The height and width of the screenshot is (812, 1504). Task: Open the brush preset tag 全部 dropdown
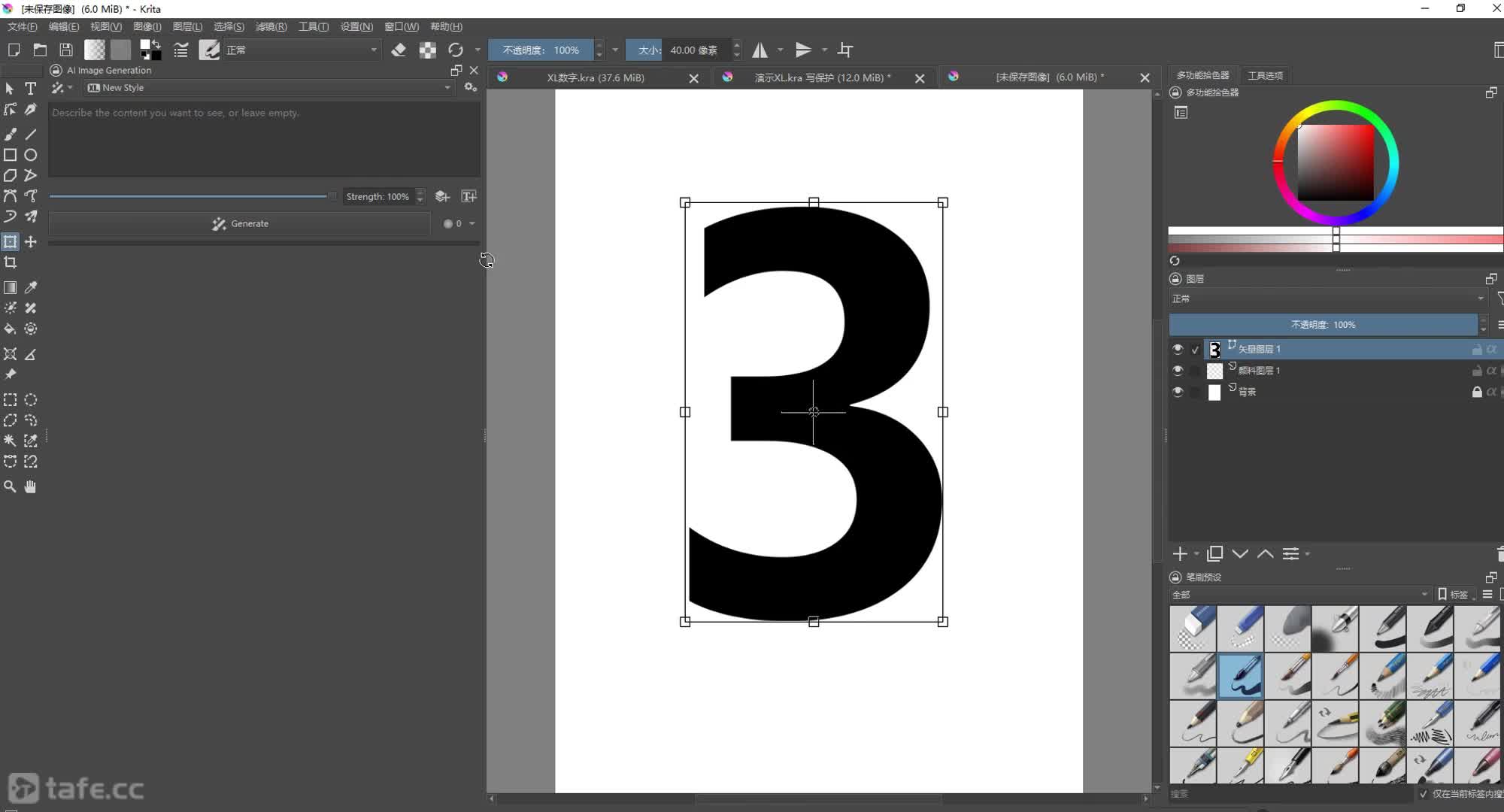click(x=1300, y=594)
